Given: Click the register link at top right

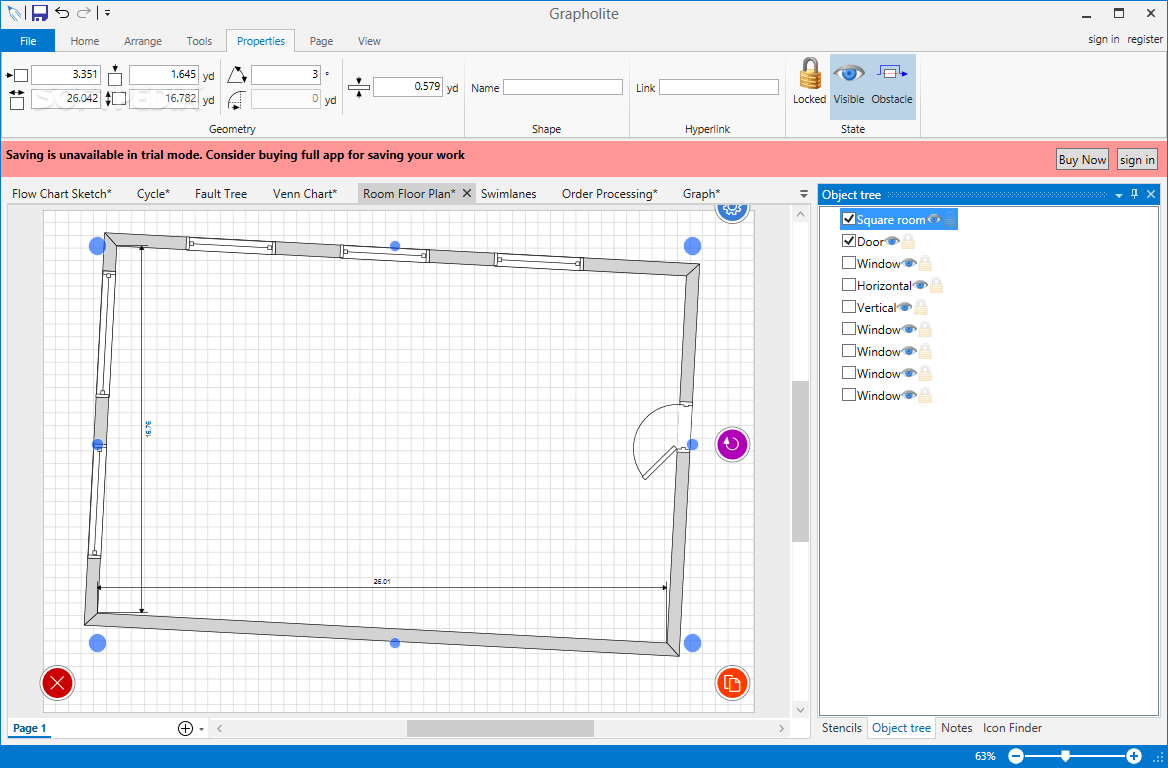Looking at the screenshot, I should [x=1145, y=39].
